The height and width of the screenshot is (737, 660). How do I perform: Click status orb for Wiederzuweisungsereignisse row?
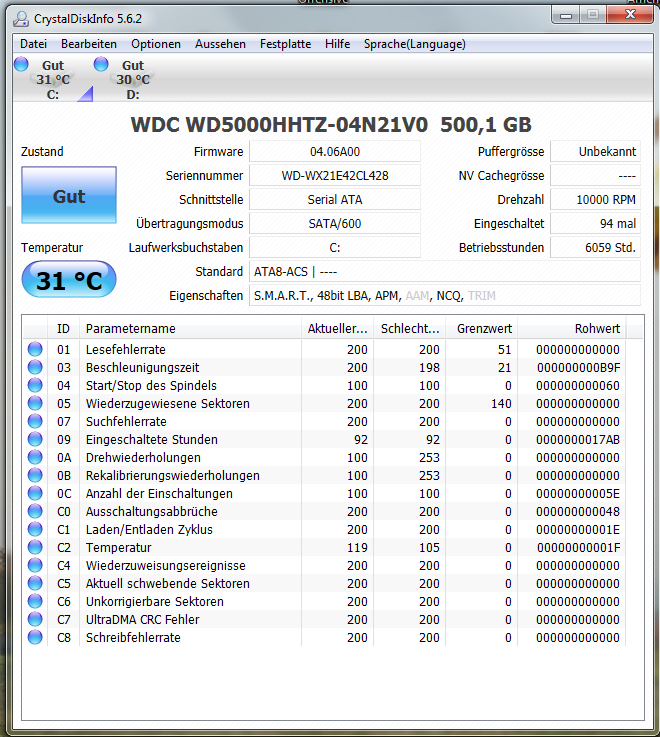[35, 565]
